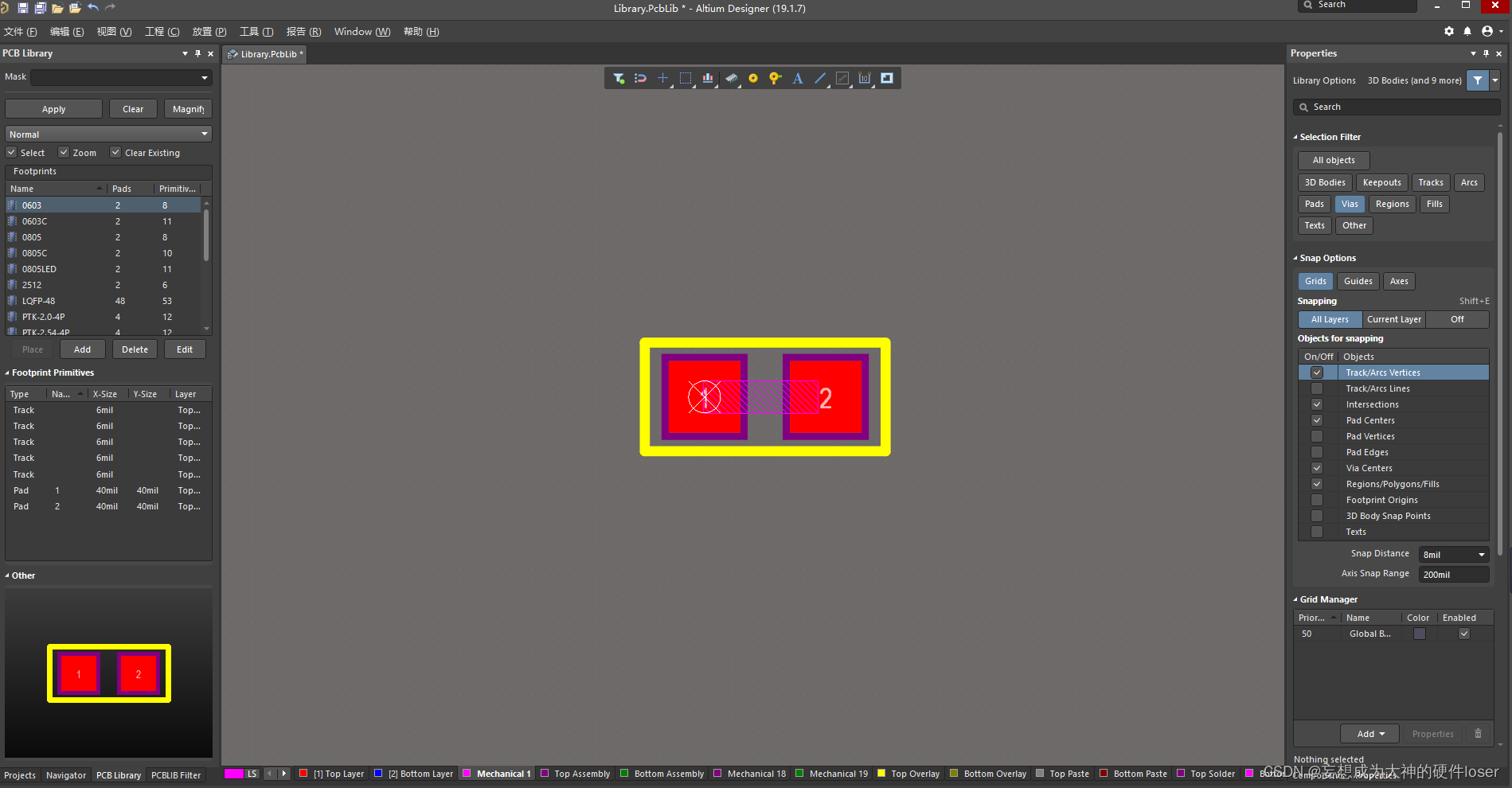
Task: Select the place via tool
Action: (x=776, y=78)
